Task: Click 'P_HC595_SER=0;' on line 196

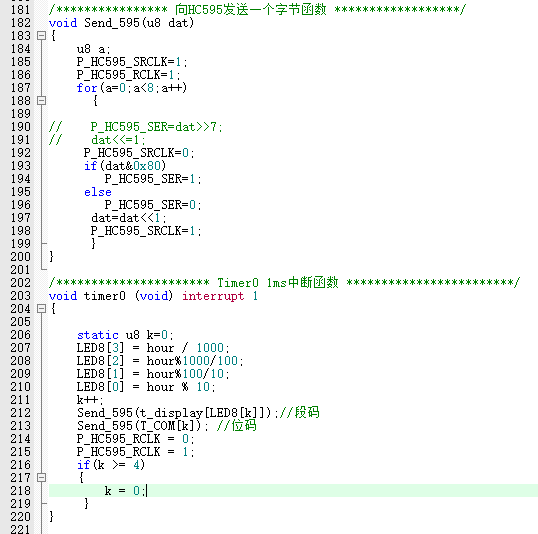Action: coord(153,205)
